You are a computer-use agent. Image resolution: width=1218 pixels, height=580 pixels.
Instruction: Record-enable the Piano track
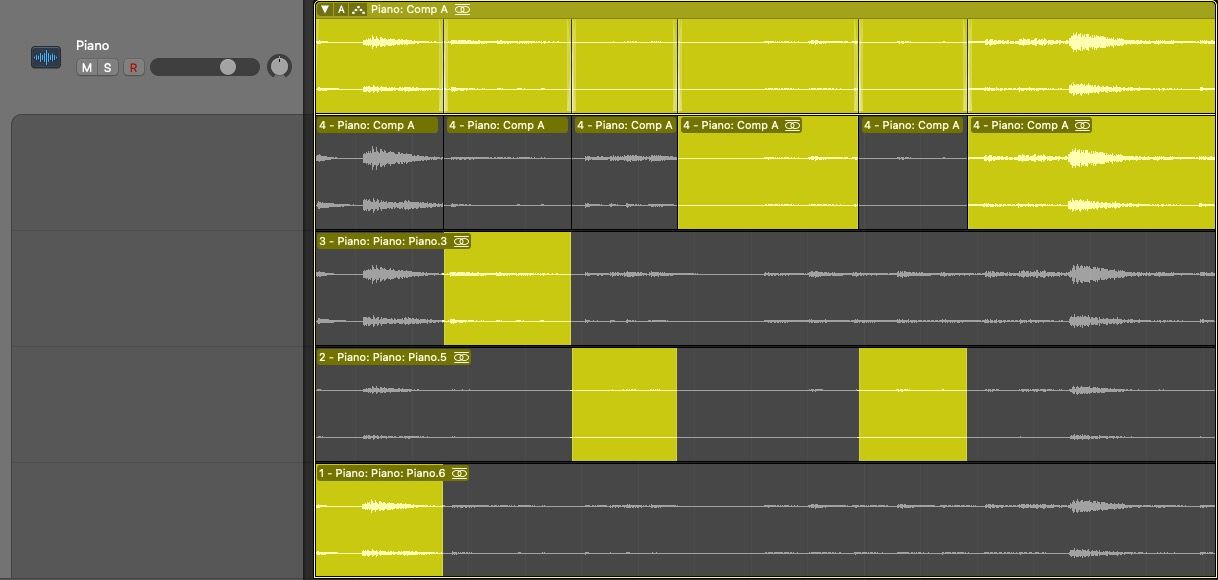pos(133,67)
